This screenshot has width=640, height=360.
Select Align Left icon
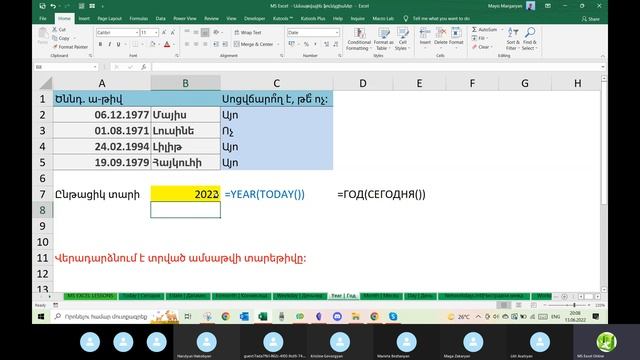click(187, 44)
